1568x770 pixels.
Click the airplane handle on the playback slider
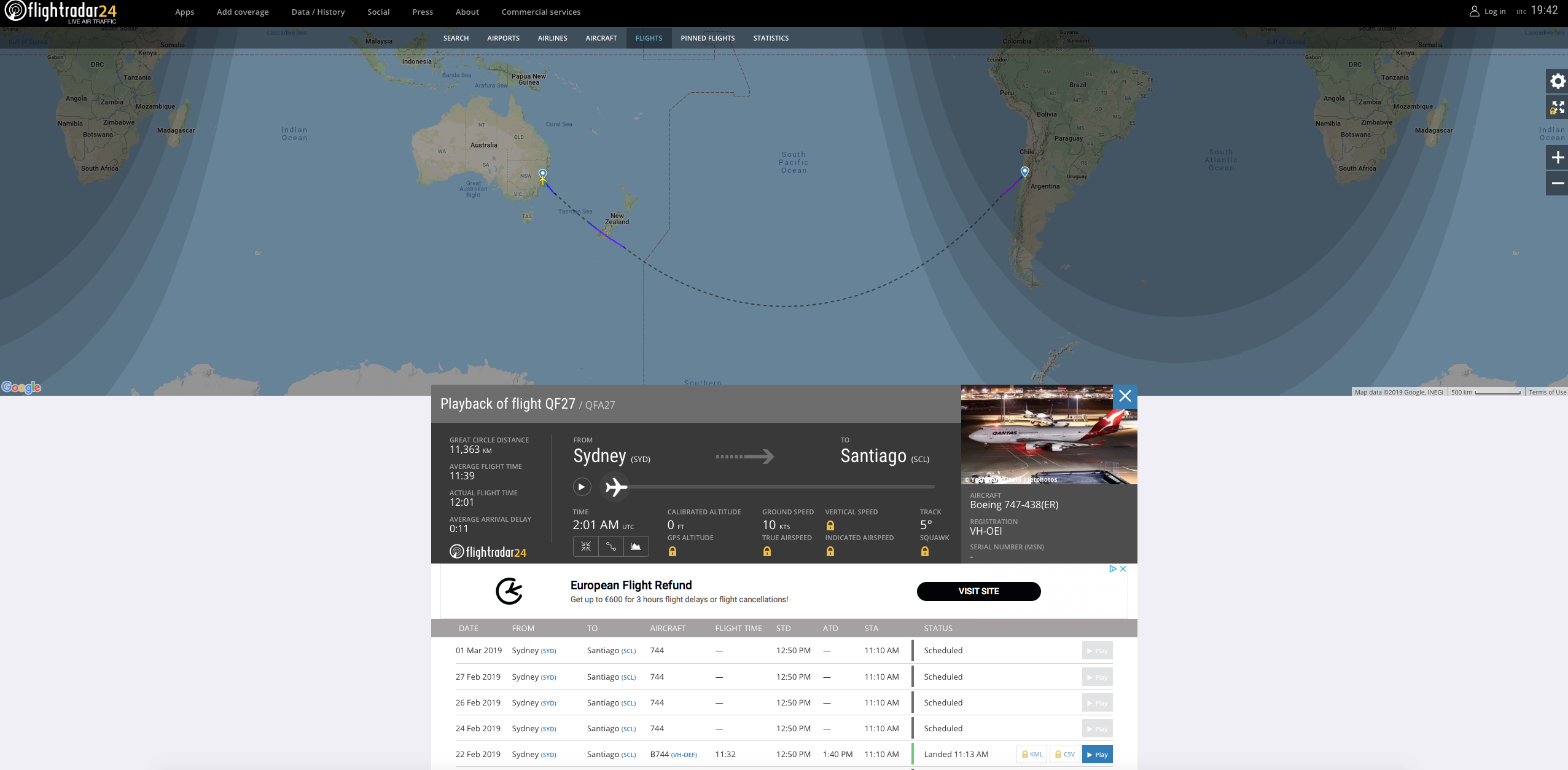[x=615, y=487]
